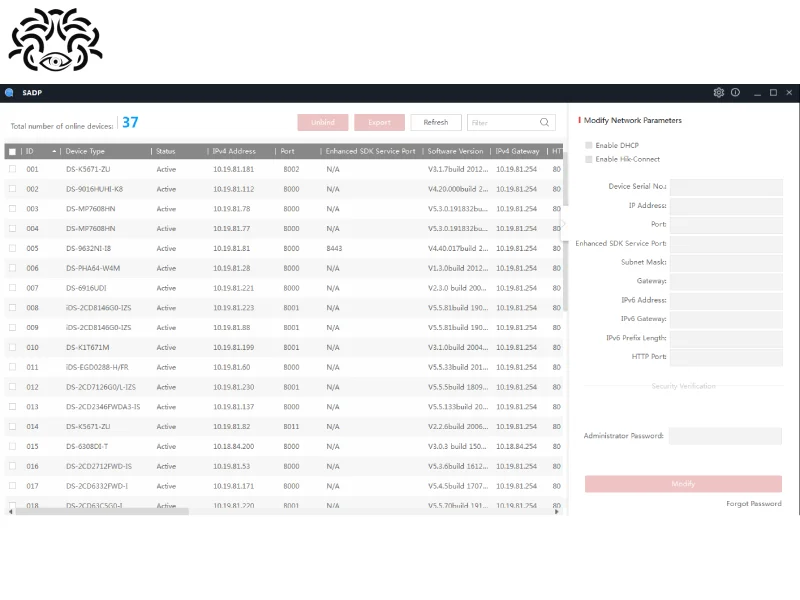
Task: Click the Forgot Password link
Action: pyautogui.click(x=753, y=504)
